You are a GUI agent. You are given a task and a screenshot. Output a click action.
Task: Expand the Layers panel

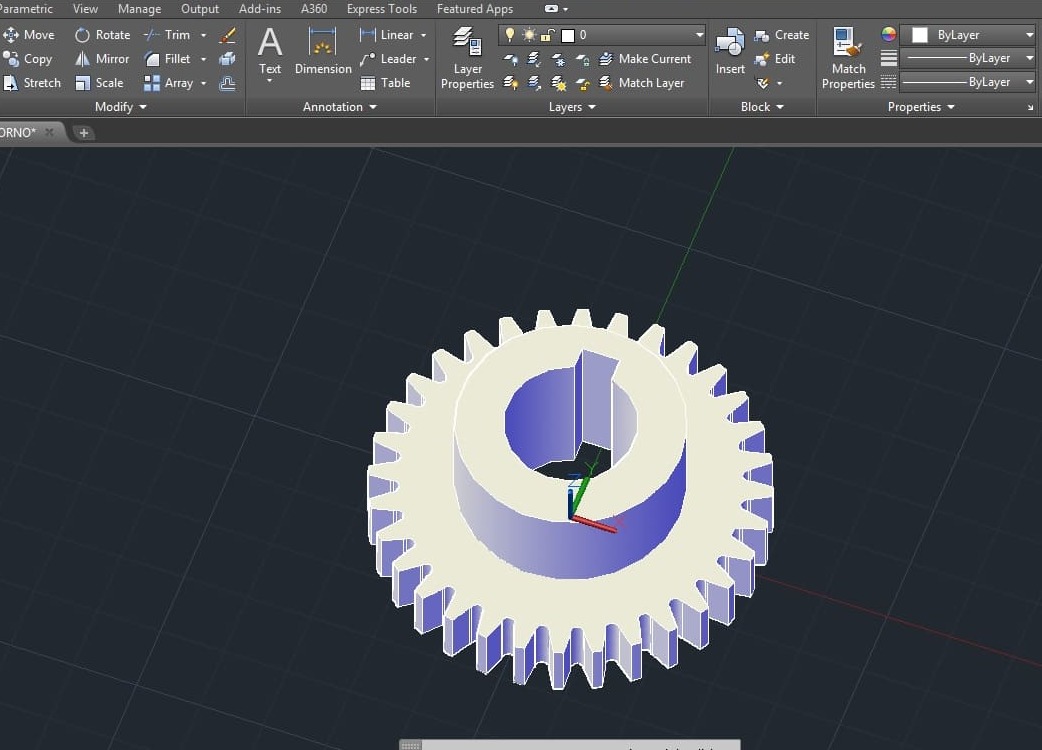coord(572,106)
